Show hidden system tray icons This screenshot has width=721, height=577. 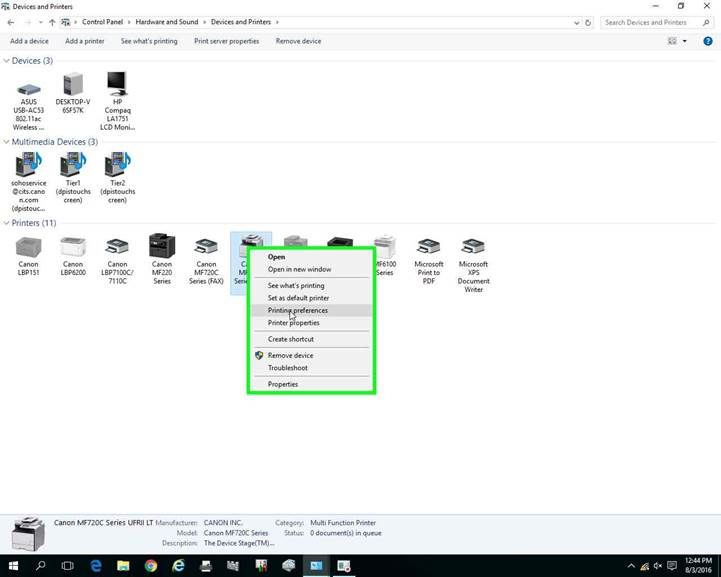[631, 566]
